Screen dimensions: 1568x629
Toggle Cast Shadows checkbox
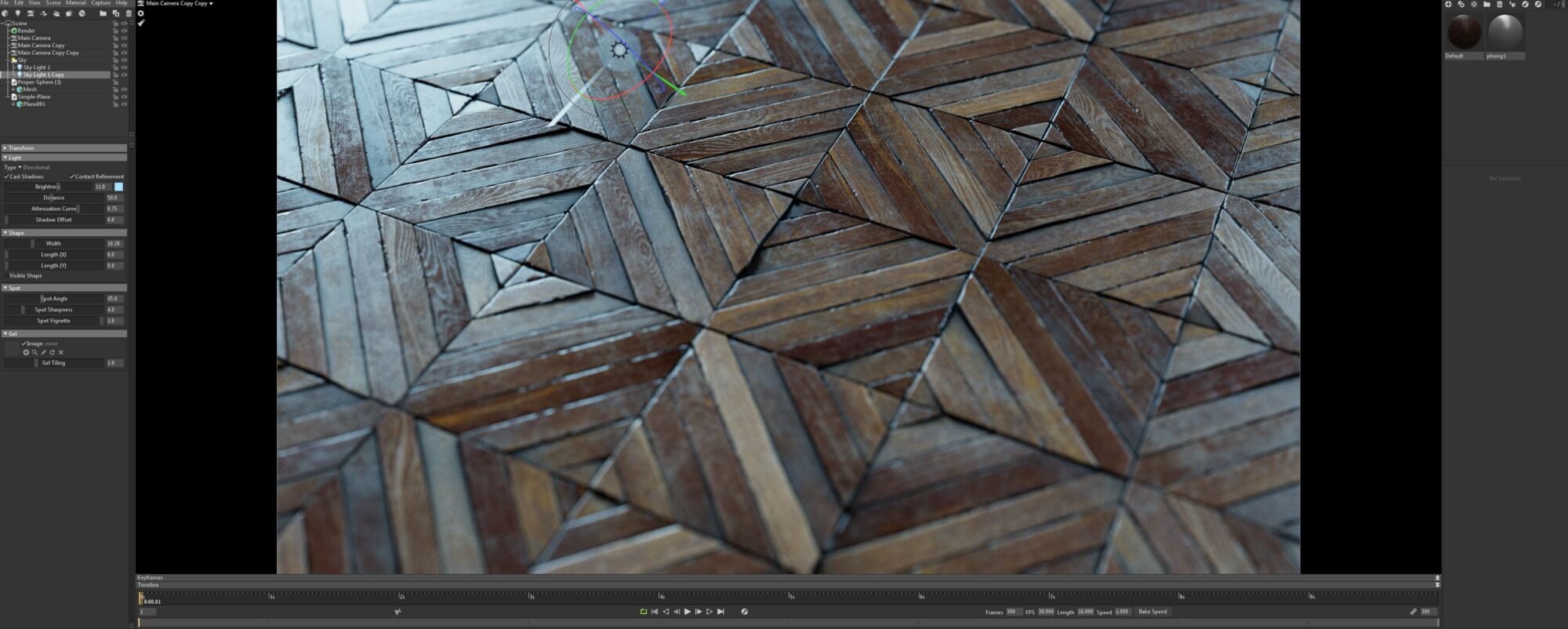[6, 176]
